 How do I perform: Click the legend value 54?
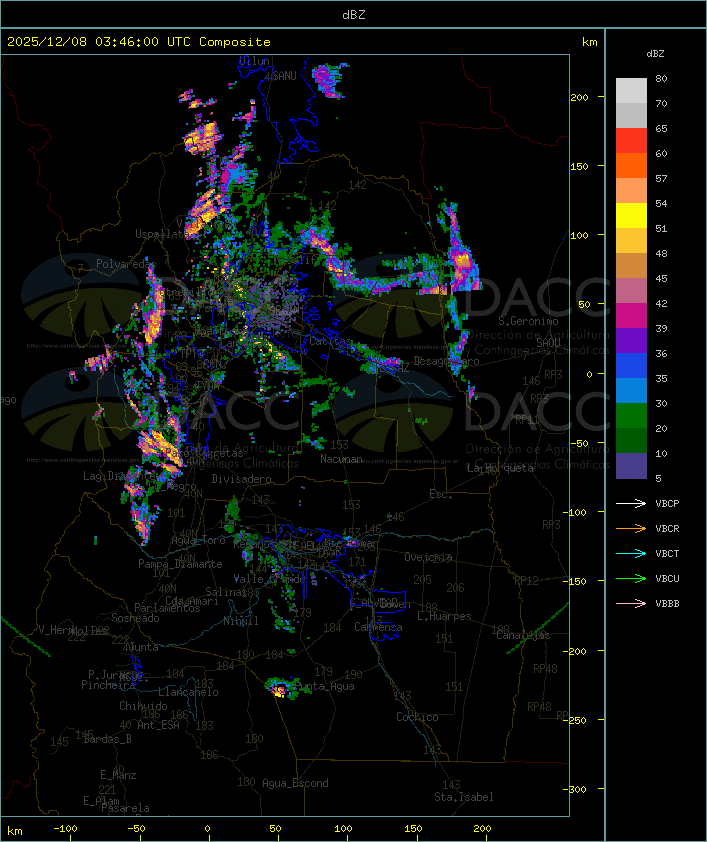661,204
